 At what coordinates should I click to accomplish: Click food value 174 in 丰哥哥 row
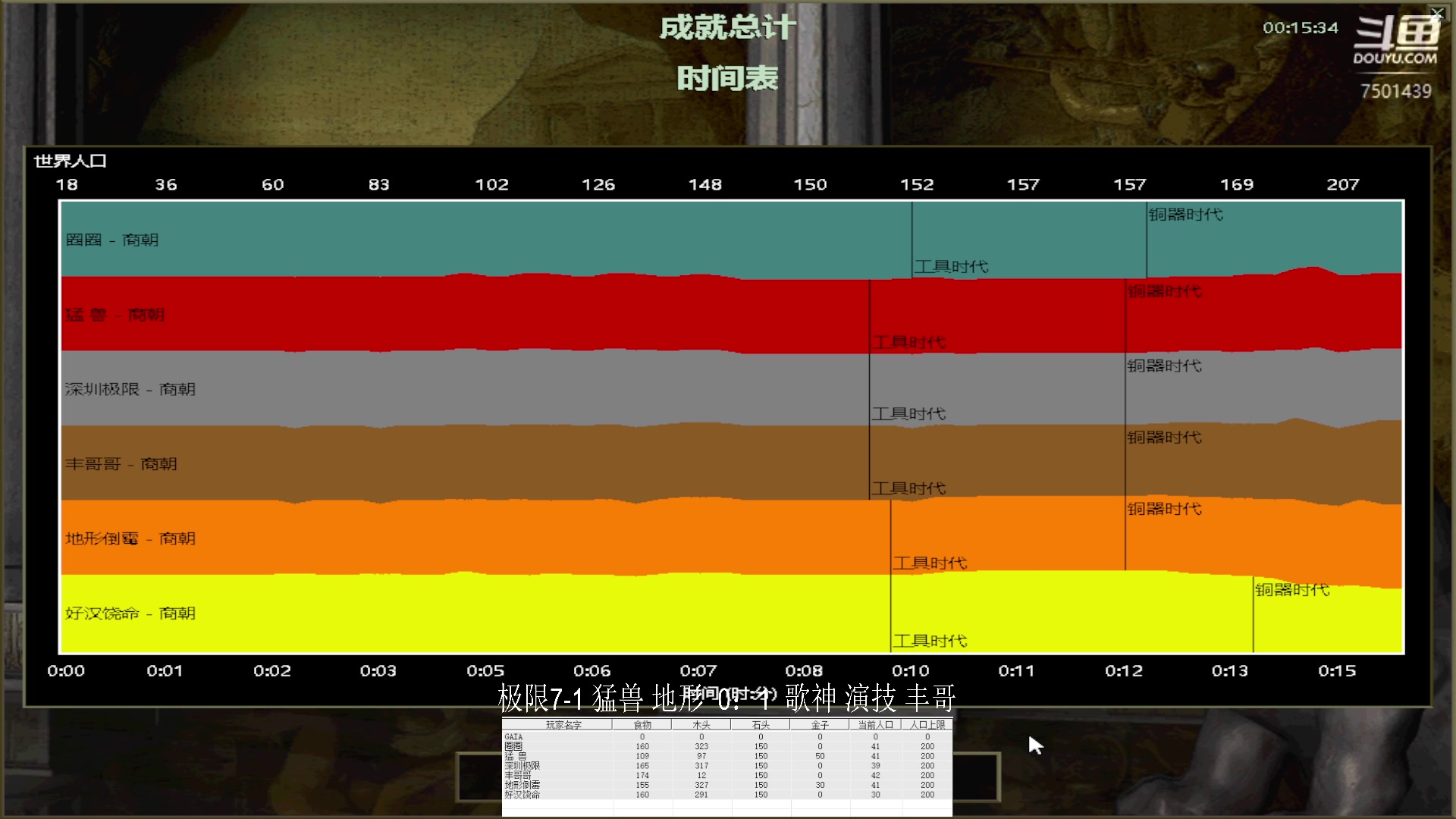coord(642,776)
